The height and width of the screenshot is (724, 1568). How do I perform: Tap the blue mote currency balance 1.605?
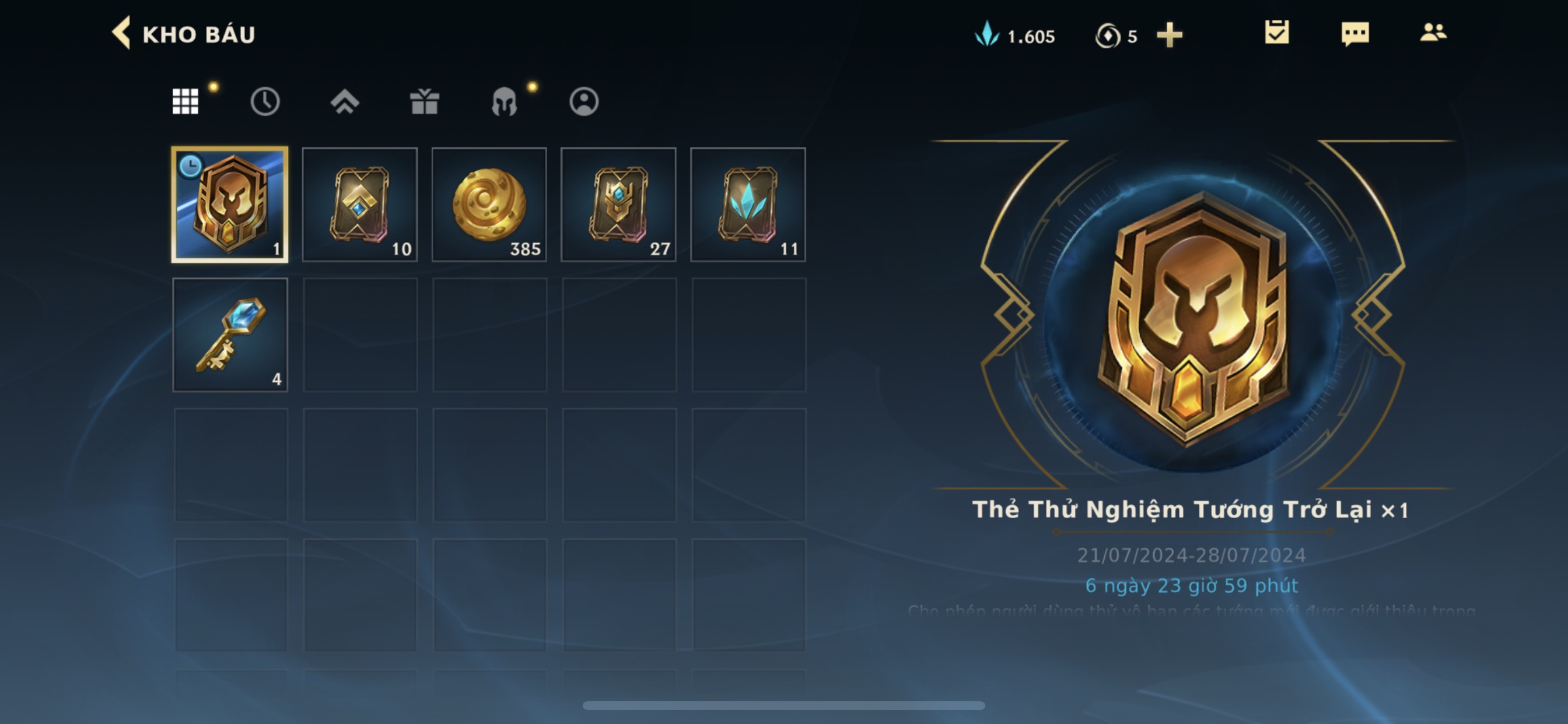[1014, 36]
